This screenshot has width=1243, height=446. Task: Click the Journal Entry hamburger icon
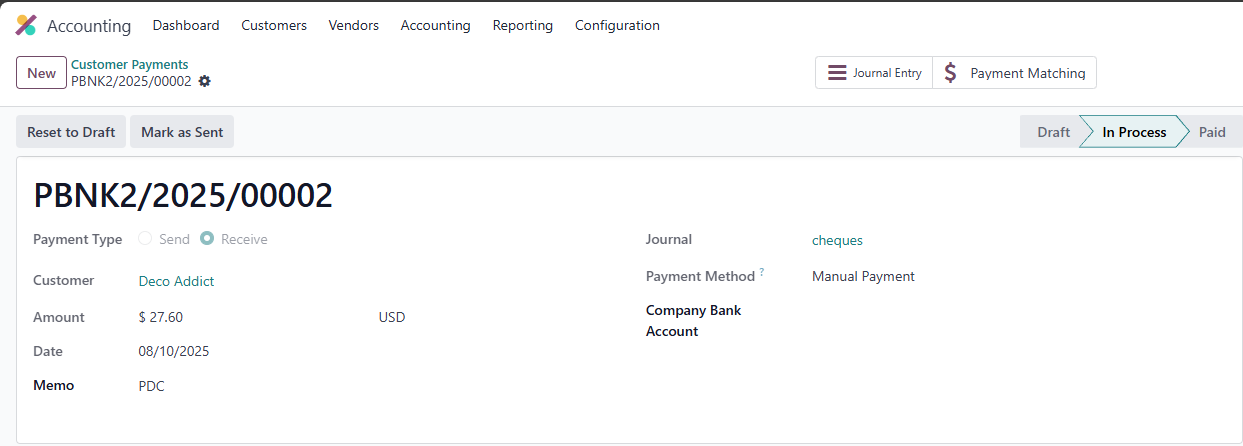point(837,73)
